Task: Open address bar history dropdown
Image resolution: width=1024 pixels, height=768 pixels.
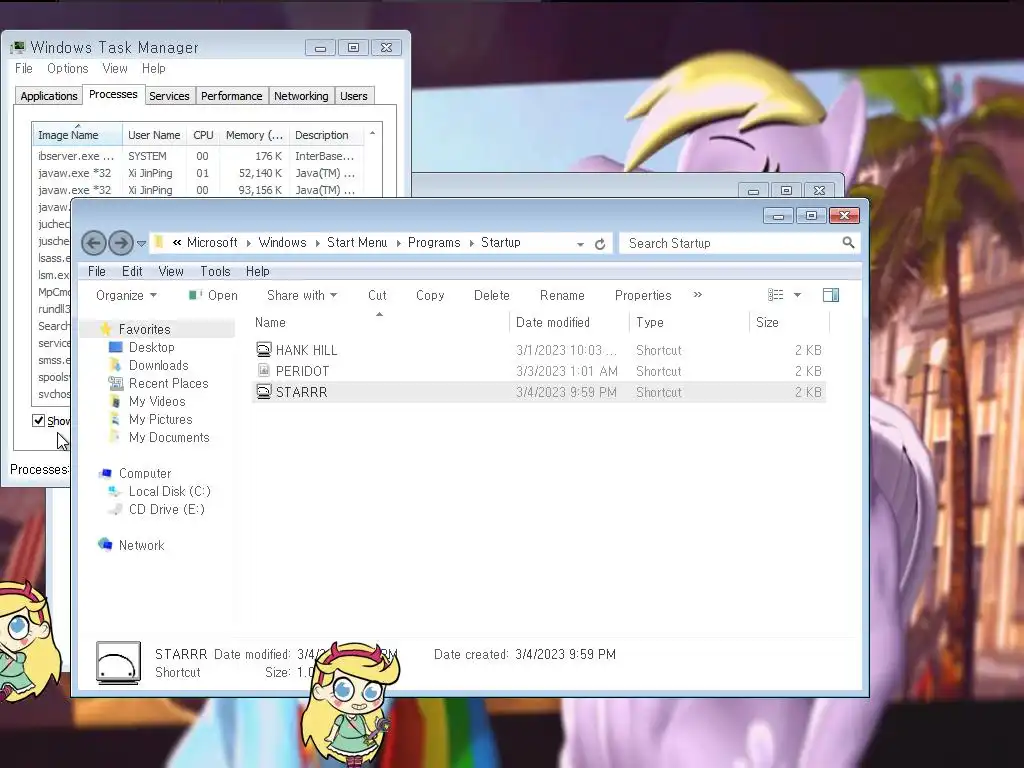Action: click(580, 244)
